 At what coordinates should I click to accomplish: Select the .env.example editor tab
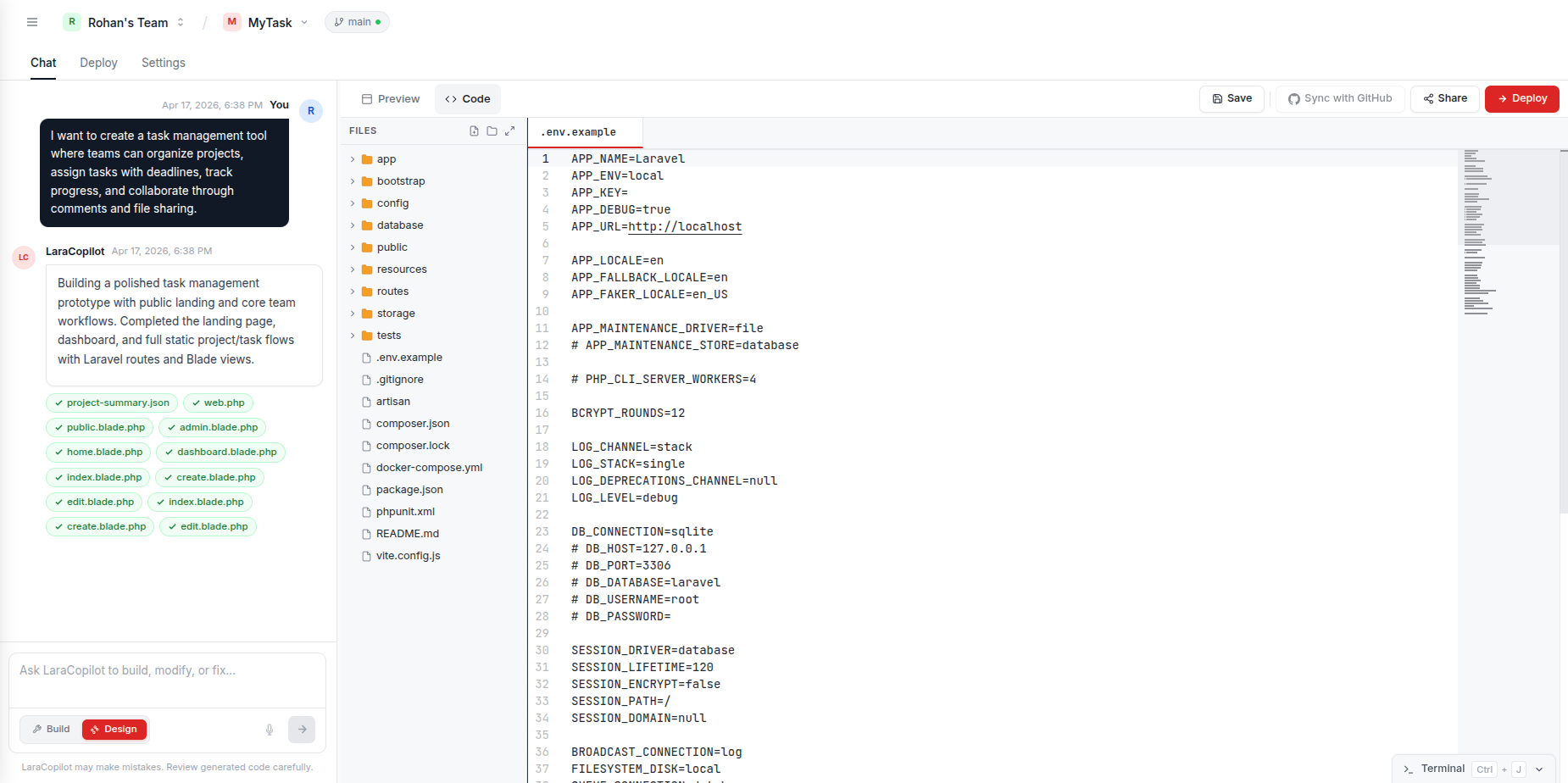pos(584,132)
